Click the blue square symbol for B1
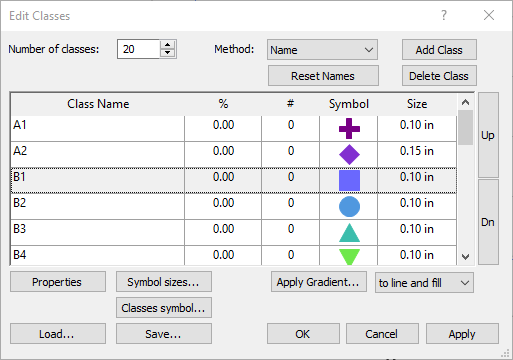This screenshot has height=360, width=513. (x=349, y=181)
